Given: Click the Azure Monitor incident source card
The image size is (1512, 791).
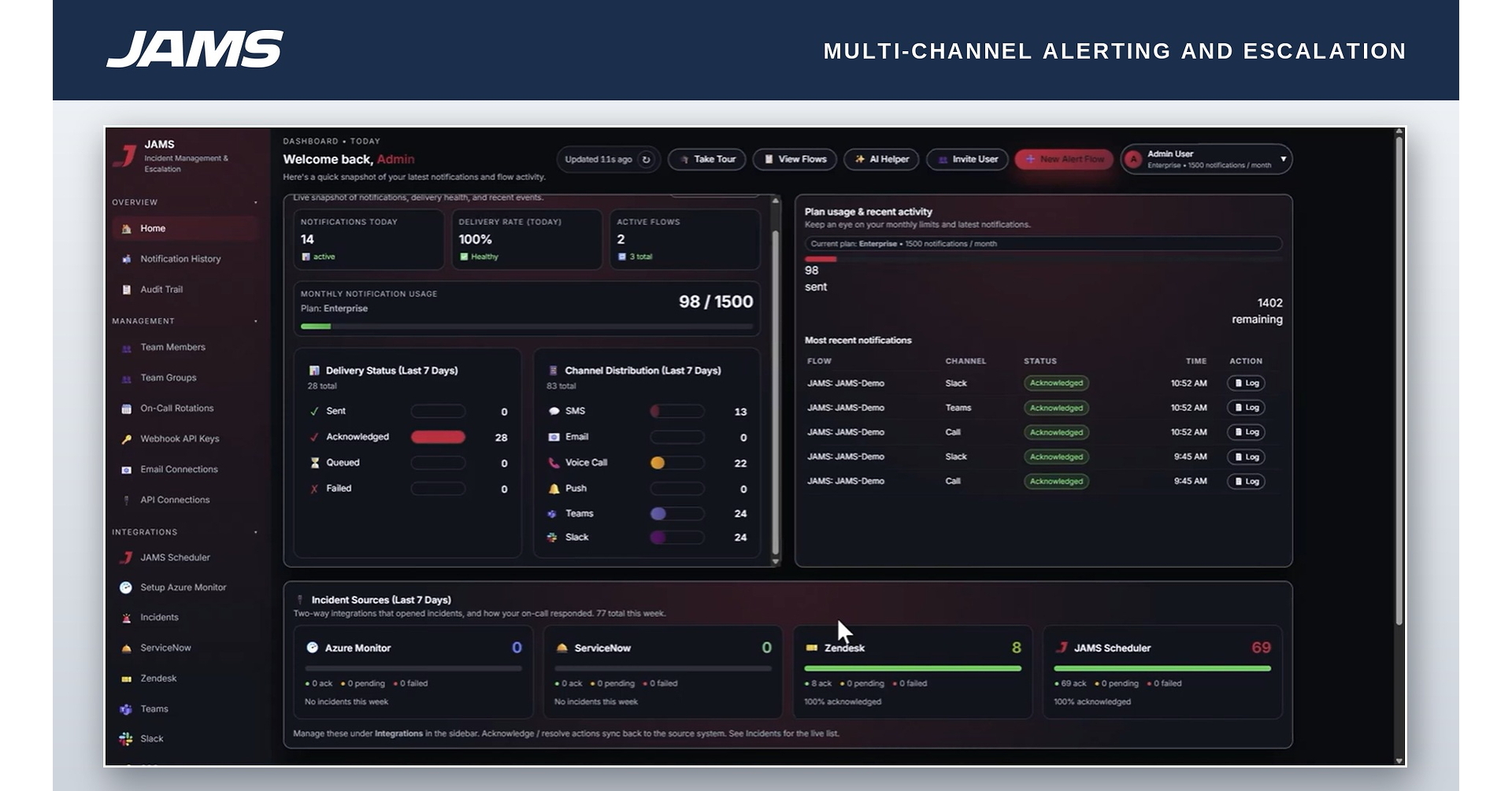Looking at the screenshot, I should click(x=413, y=673).
